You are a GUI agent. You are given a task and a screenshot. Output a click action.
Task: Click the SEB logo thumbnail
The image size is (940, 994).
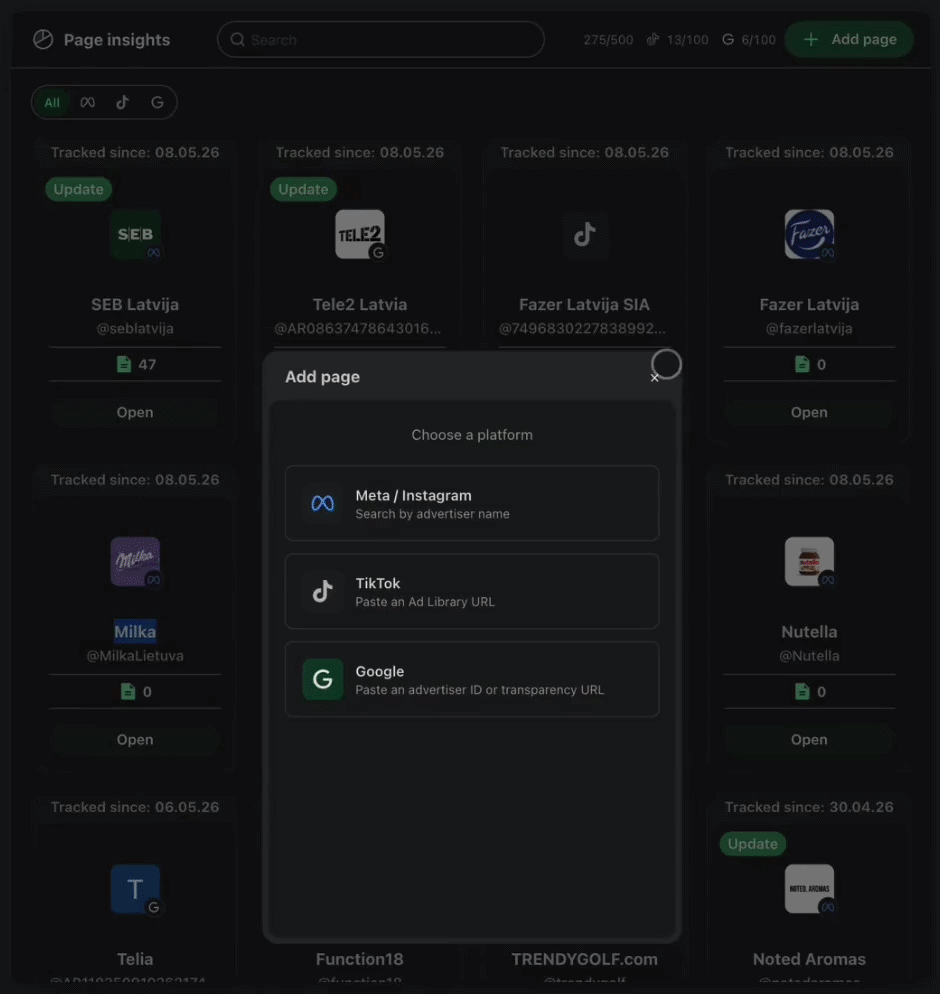(135, 235)
